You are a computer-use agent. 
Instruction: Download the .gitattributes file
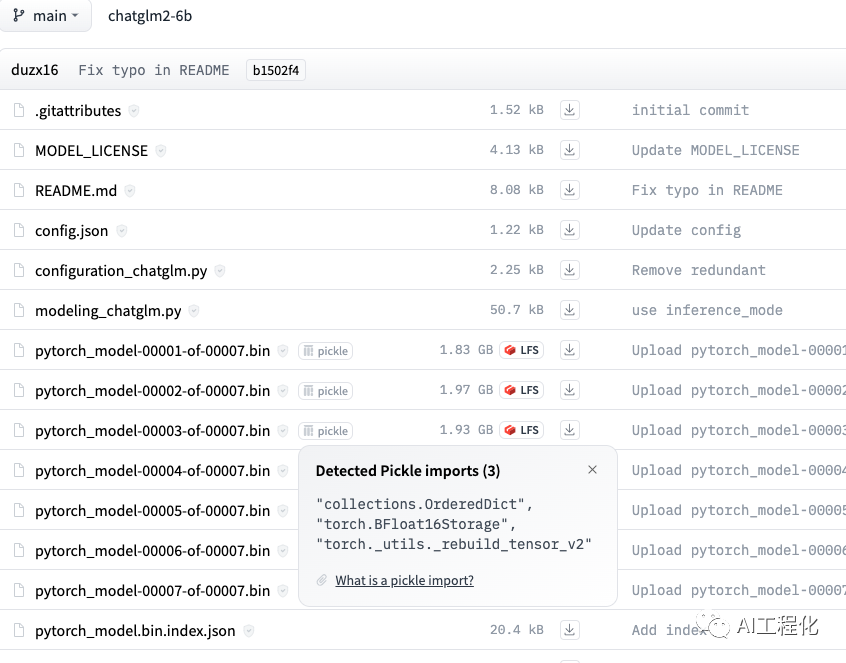pos(569,110)
